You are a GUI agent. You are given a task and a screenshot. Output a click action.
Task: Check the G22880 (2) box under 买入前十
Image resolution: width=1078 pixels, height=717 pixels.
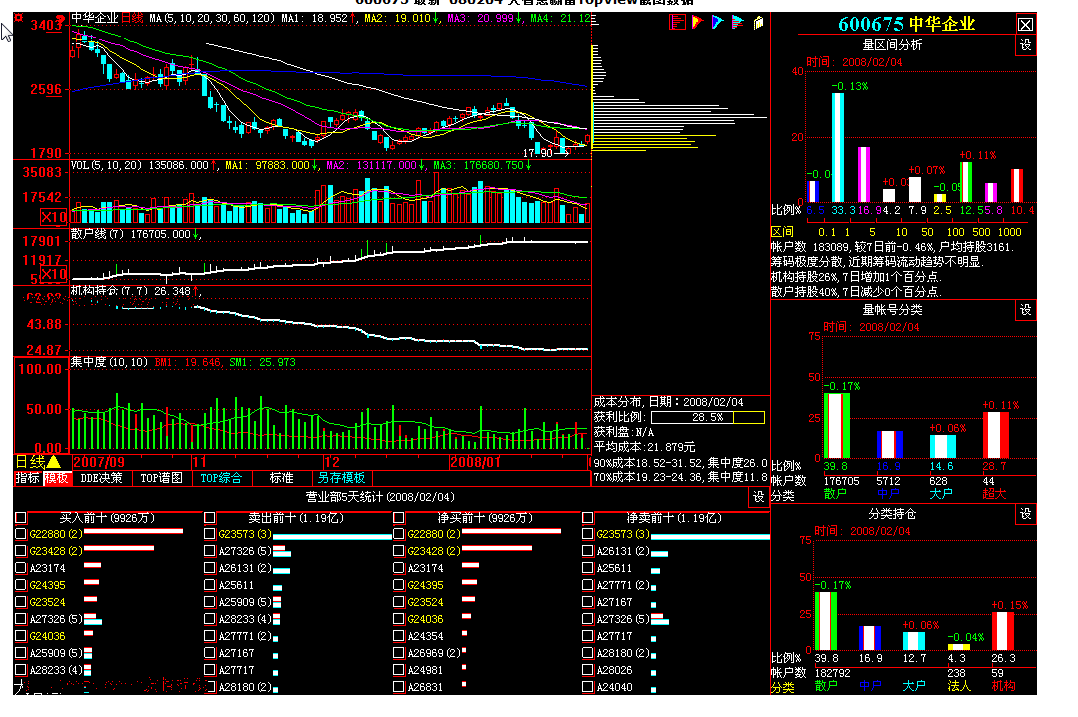(21, 534)
